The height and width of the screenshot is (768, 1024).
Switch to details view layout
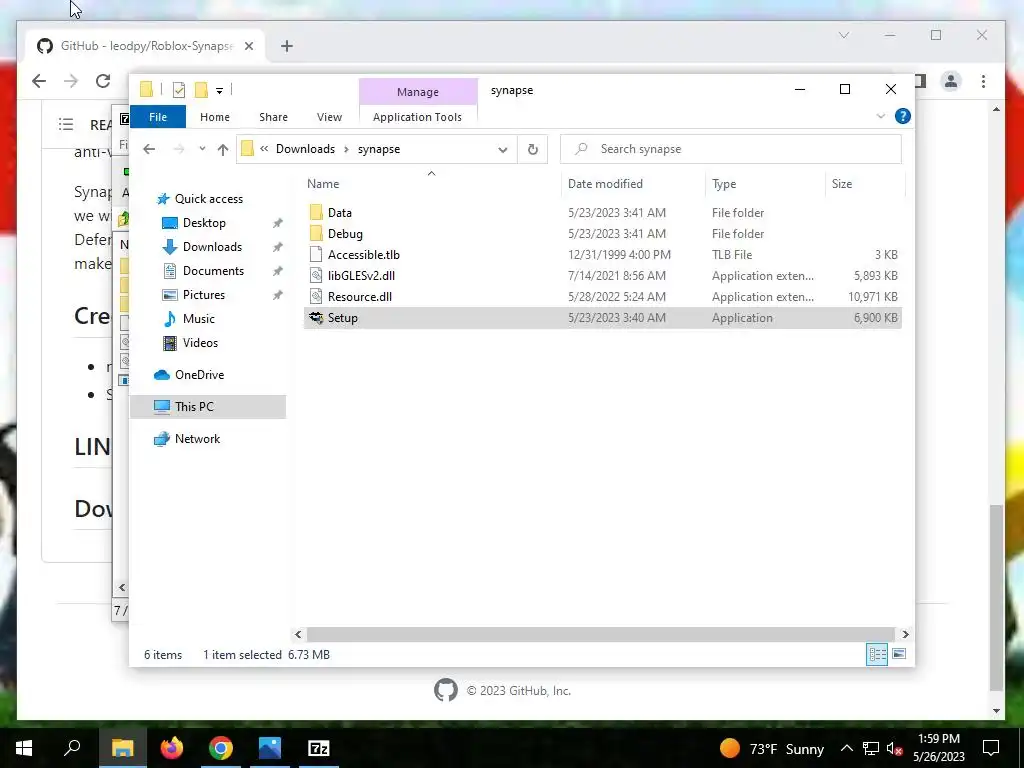[876, 654]
